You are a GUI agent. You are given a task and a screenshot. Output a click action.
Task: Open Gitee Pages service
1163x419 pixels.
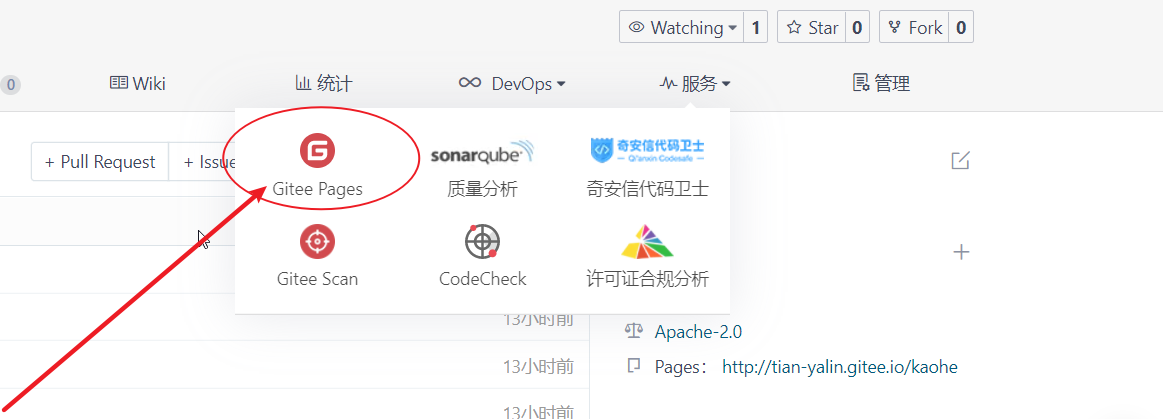[317, 165]
